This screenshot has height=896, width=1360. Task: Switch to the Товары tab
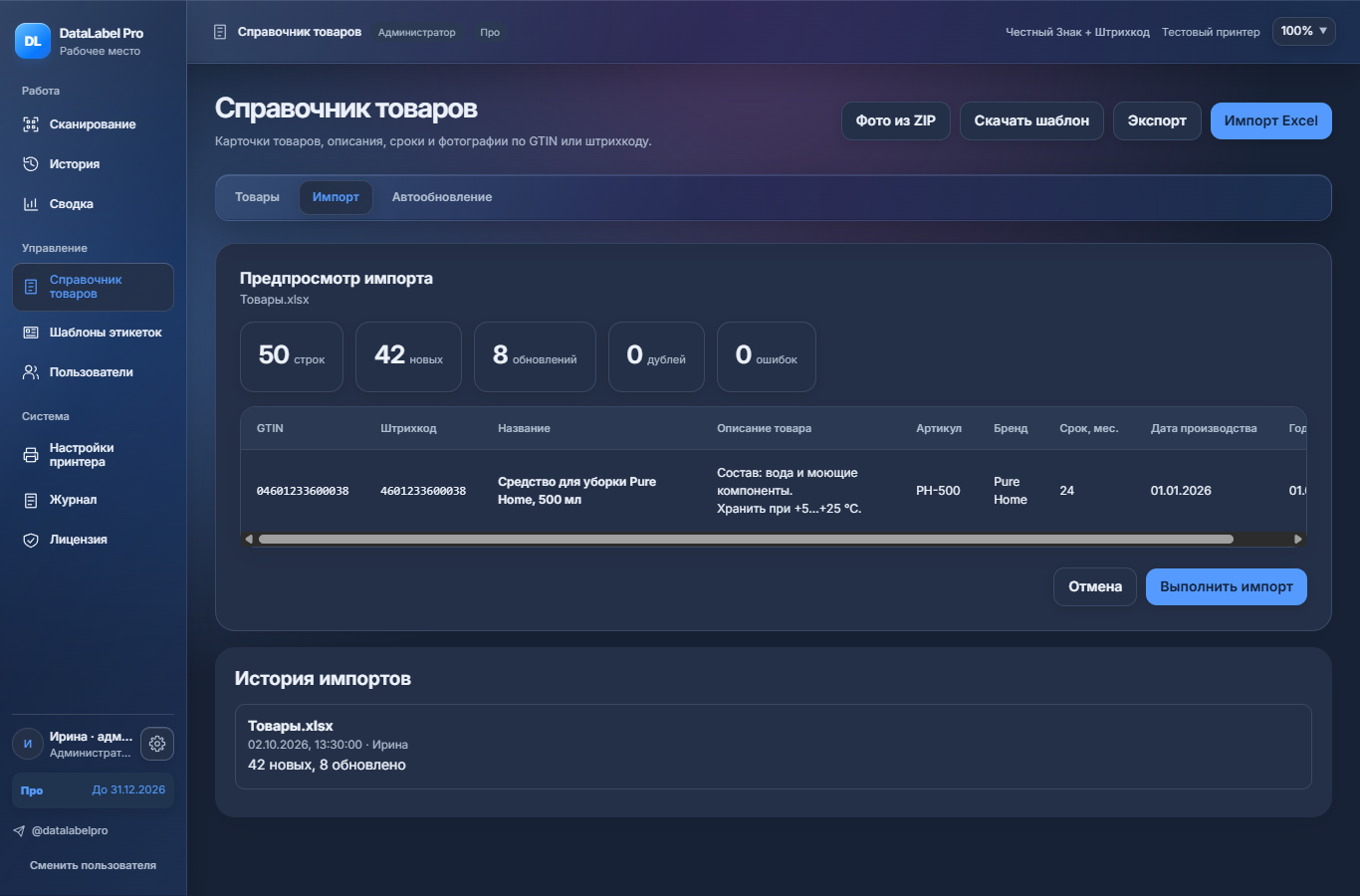(257, 197)
